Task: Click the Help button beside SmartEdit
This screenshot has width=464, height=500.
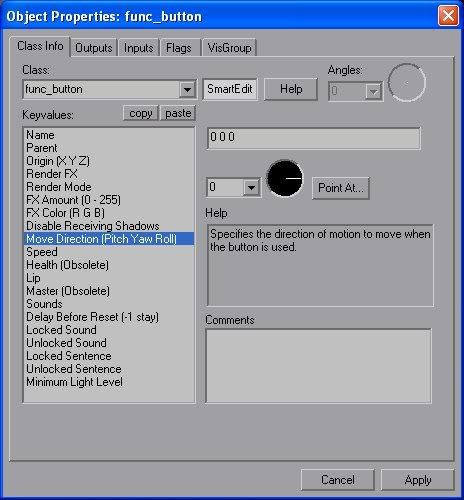Action: point(291,89)
